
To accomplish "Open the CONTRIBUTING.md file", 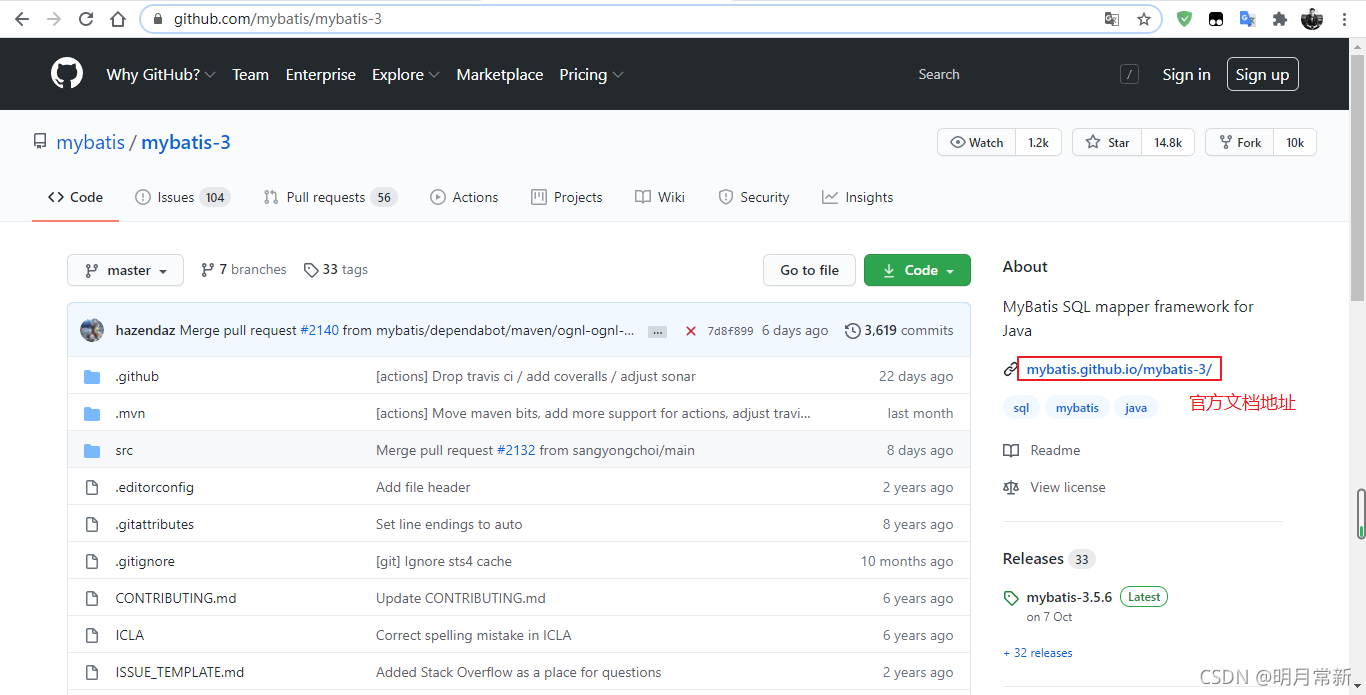I will tap(176, 599).
